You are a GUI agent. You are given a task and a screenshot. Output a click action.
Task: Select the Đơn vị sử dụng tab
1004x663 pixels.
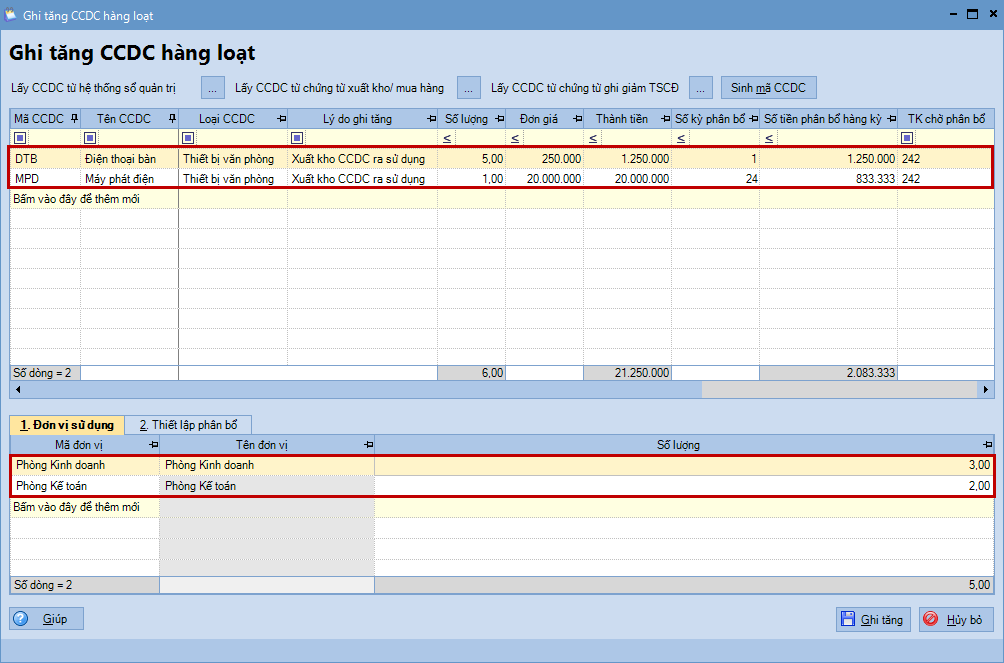(67, 425)
